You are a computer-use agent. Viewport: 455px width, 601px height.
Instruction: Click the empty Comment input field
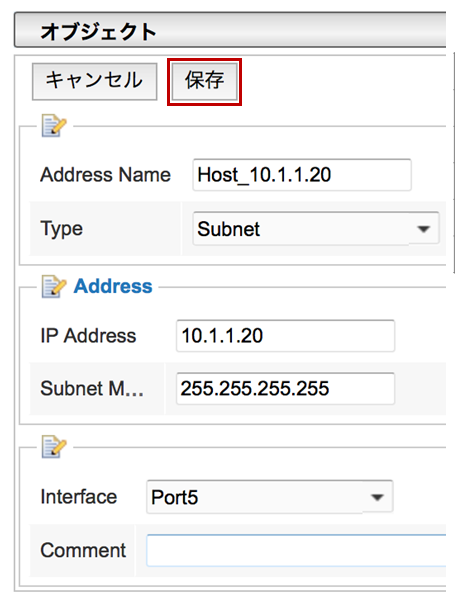click(296, 550)
